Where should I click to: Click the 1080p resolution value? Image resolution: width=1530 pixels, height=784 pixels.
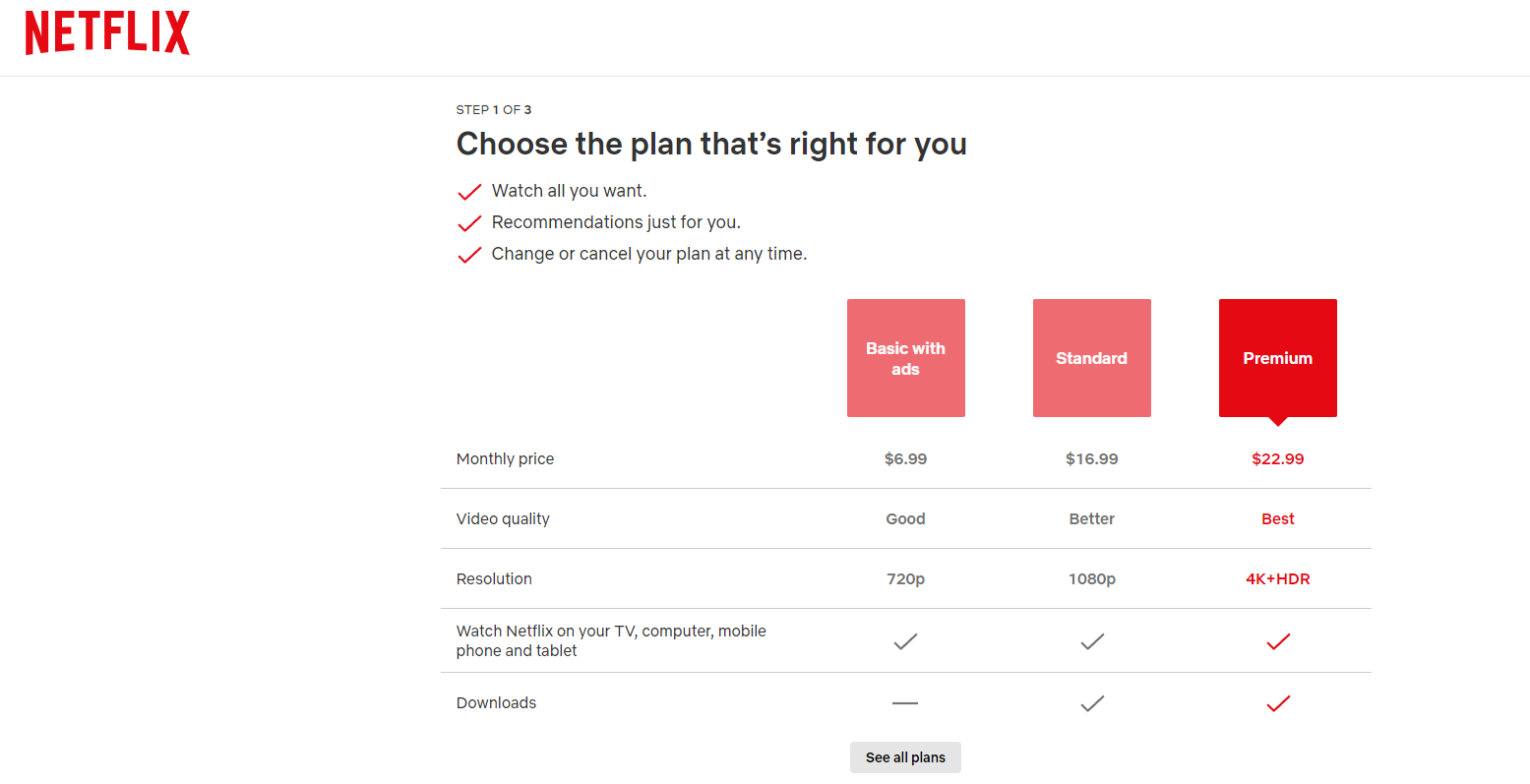pos(1091,578)
